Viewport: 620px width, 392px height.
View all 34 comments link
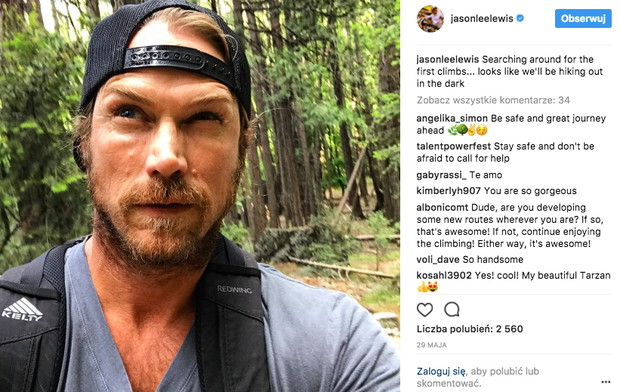point(493,100)
